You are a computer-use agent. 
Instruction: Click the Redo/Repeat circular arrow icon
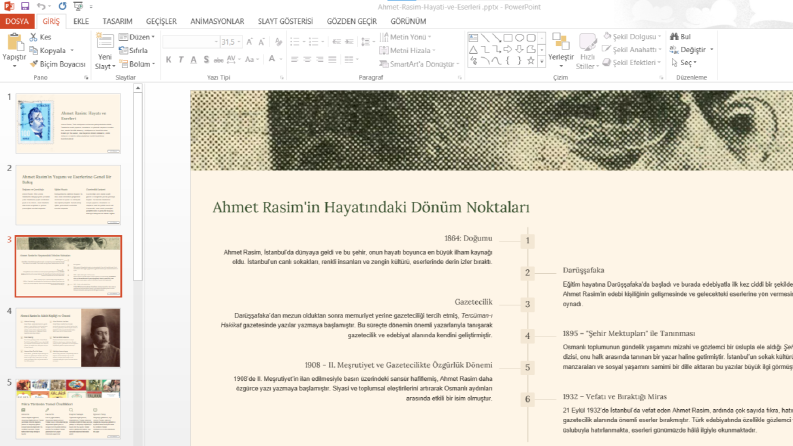62,6
